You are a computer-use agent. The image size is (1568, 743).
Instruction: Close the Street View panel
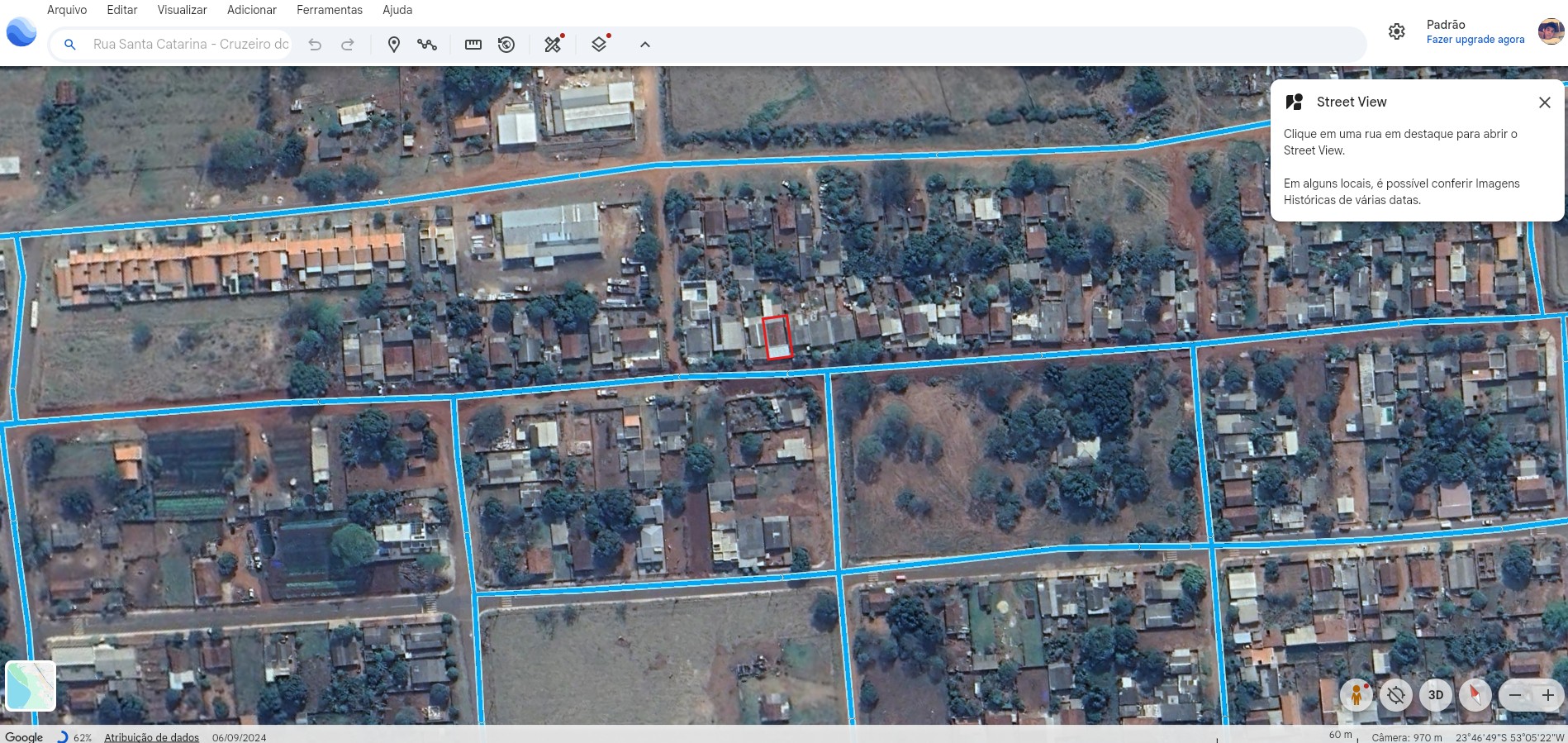[1545, 102]
